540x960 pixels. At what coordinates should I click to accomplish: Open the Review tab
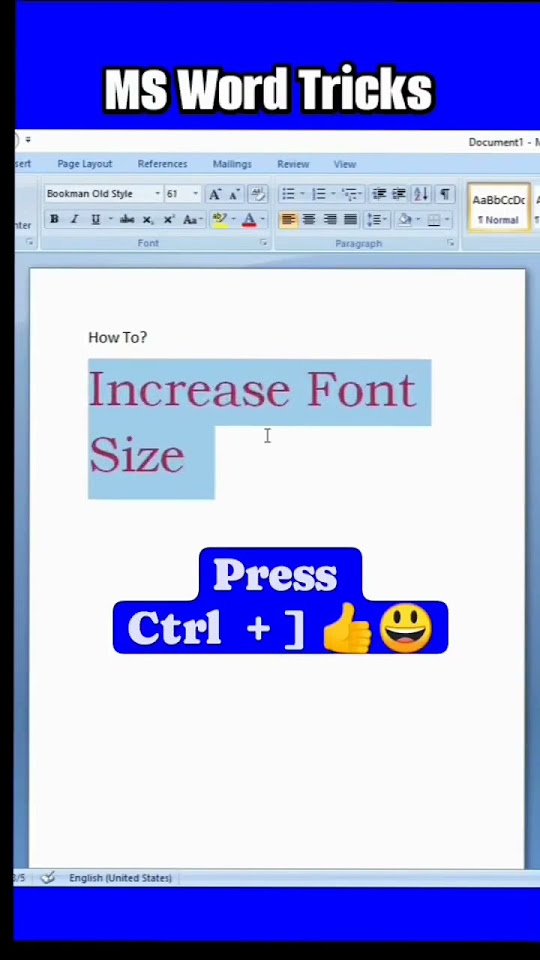(293, 164)
